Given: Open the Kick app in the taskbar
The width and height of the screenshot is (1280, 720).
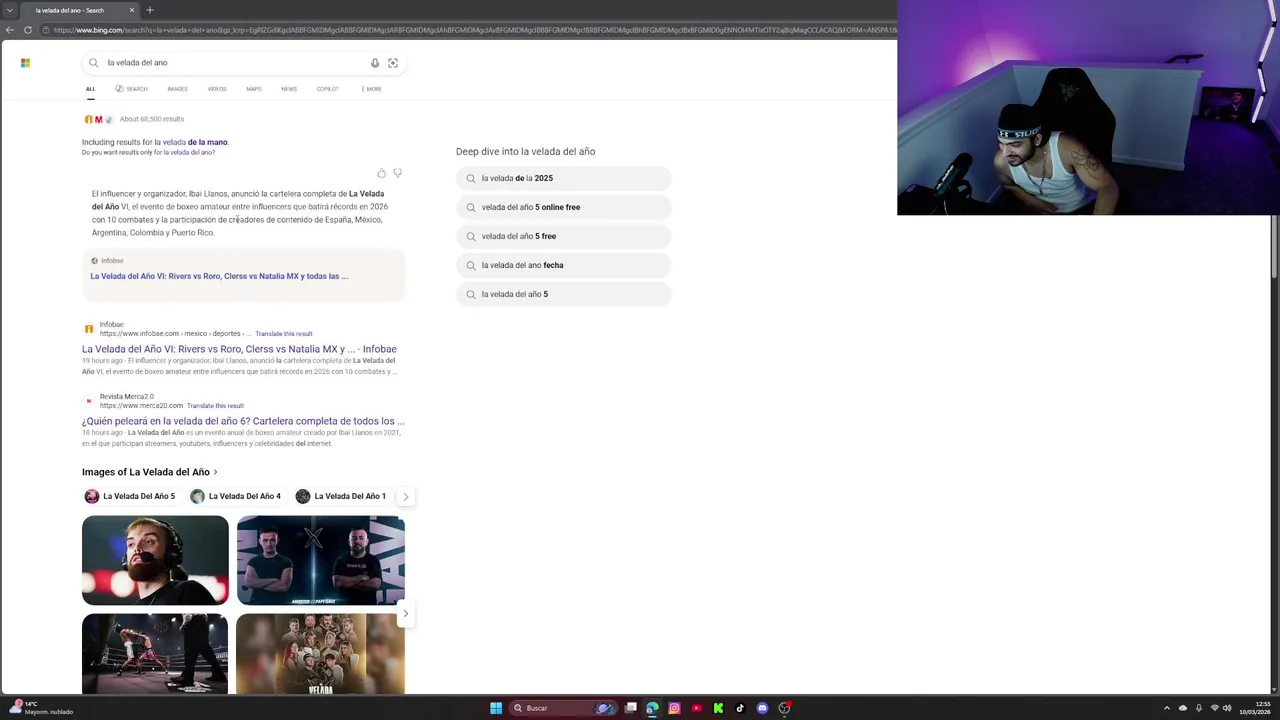Looking at the screenshot, I should (x=718, y=708).
